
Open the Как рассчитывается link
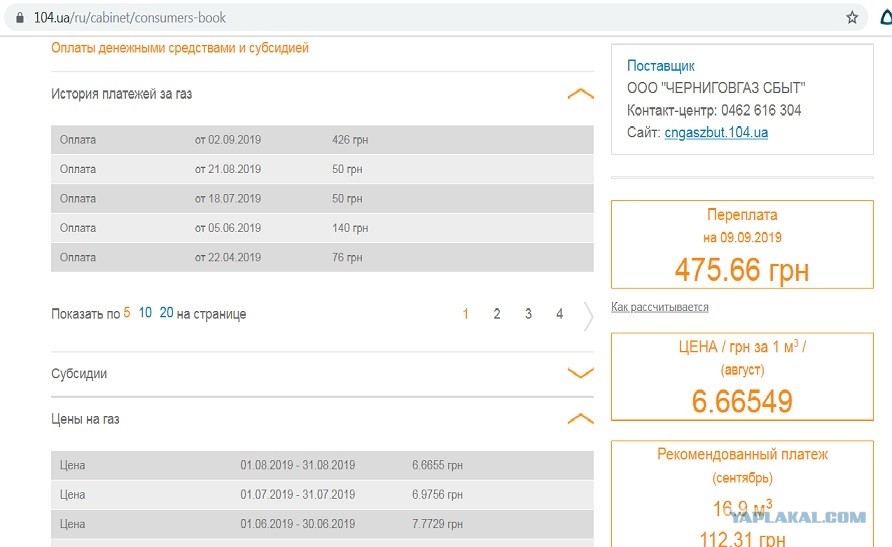[659, 307]
